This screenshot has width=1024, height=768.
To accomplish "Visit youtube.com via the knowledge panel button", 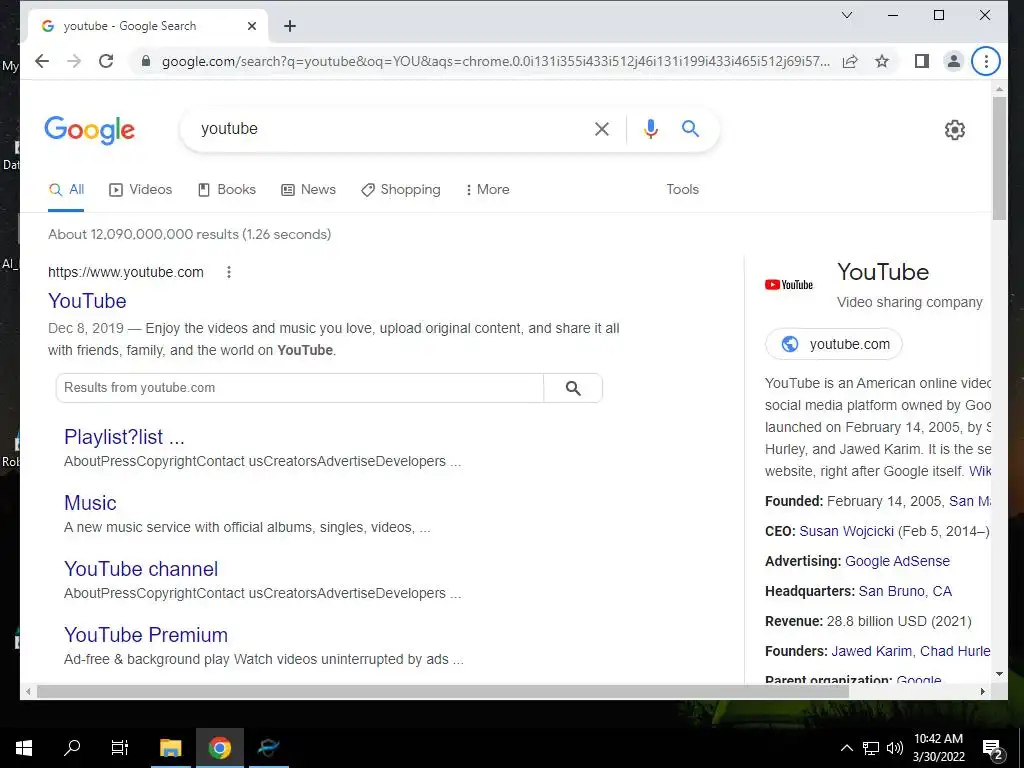I will pos(833,344).
